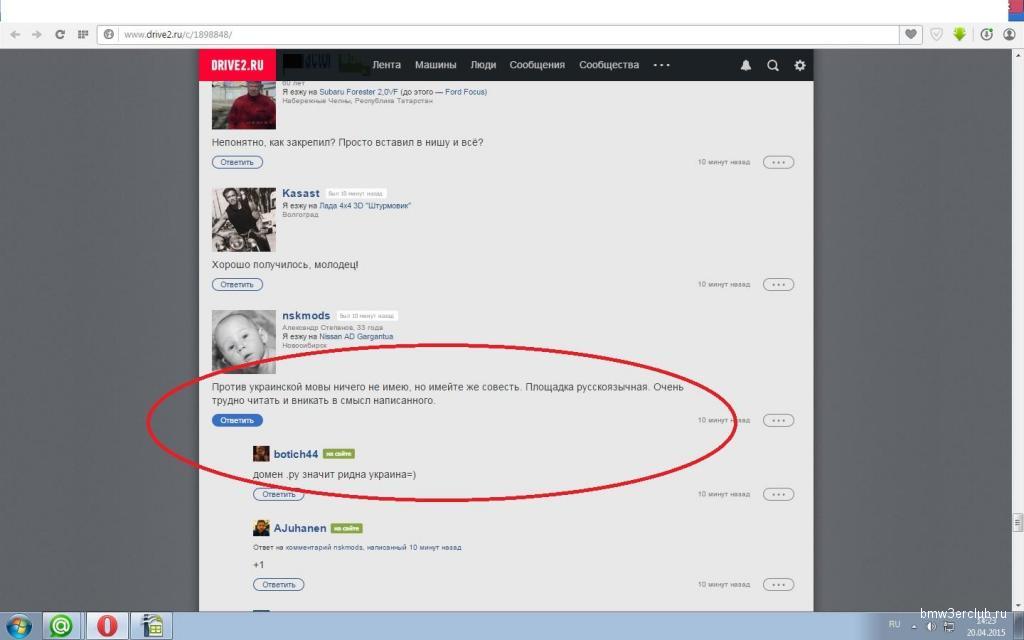Open the settings gear icon

(x=799, y=65)
